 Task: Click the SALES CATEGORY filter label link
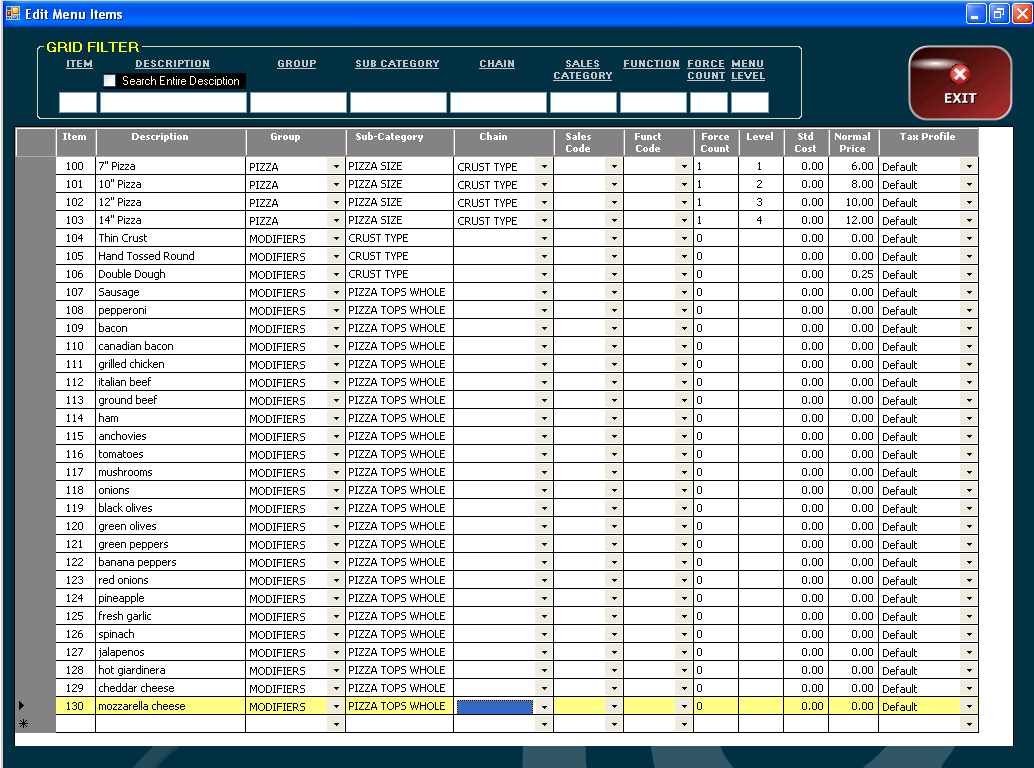[582, 70]
